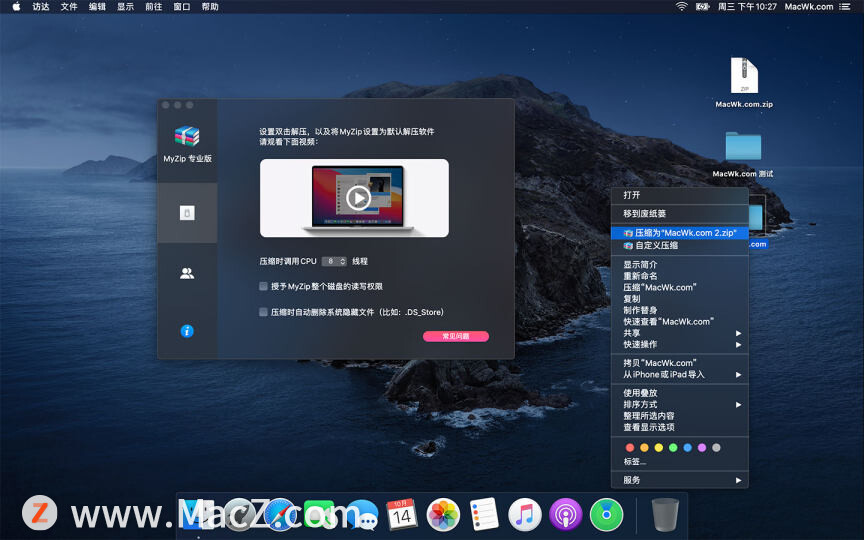The width and height of the screenshot is (864, 540).
Task: Open Photos from the Dock
Action: coord(443,515)
